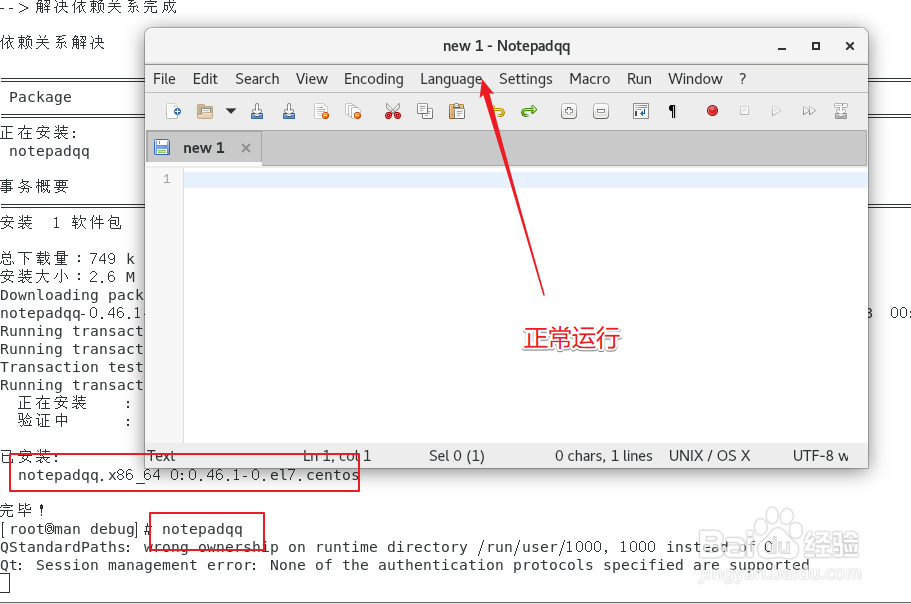The image size is (911, 604).
Task: Open the Edit menu
Action: pyautogui.click(x=205, y=79)
